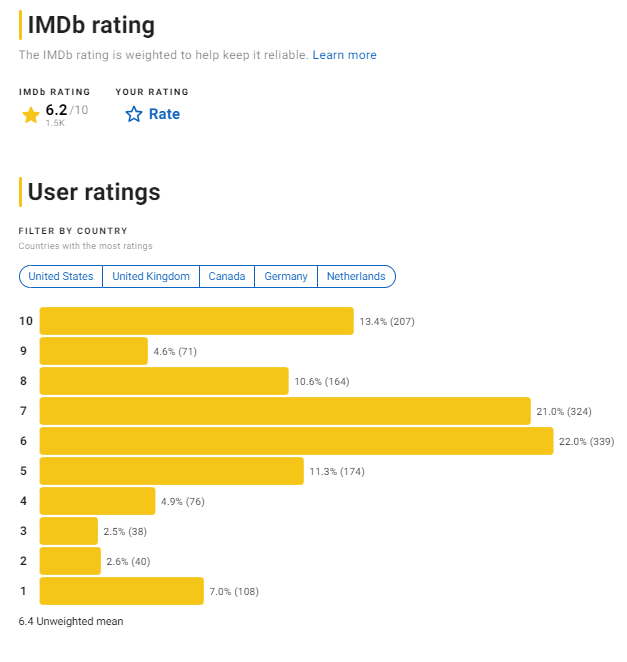Click the longest bar for rating 6

296,441
